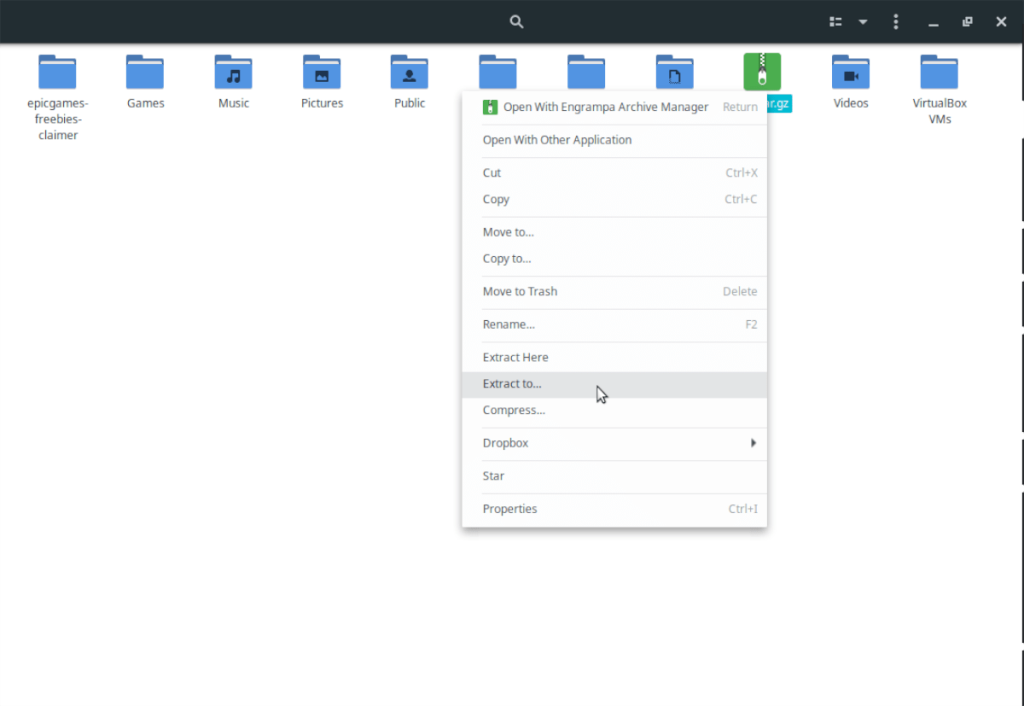This screenshot has width=1024, height=706.
Task: Click the Public folder icon
Action: pos(409,73)
